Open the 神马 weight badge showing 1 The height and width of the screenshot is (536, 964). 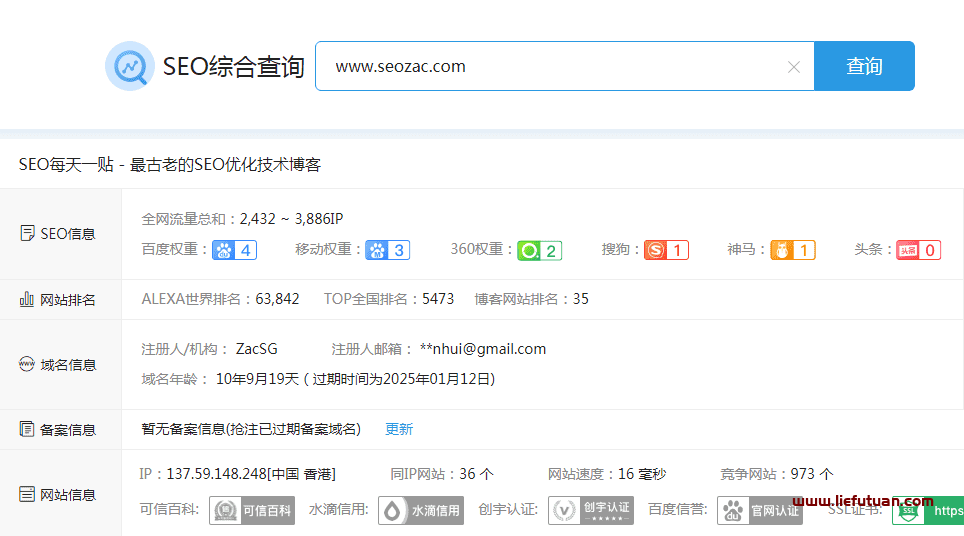(793, 250)
